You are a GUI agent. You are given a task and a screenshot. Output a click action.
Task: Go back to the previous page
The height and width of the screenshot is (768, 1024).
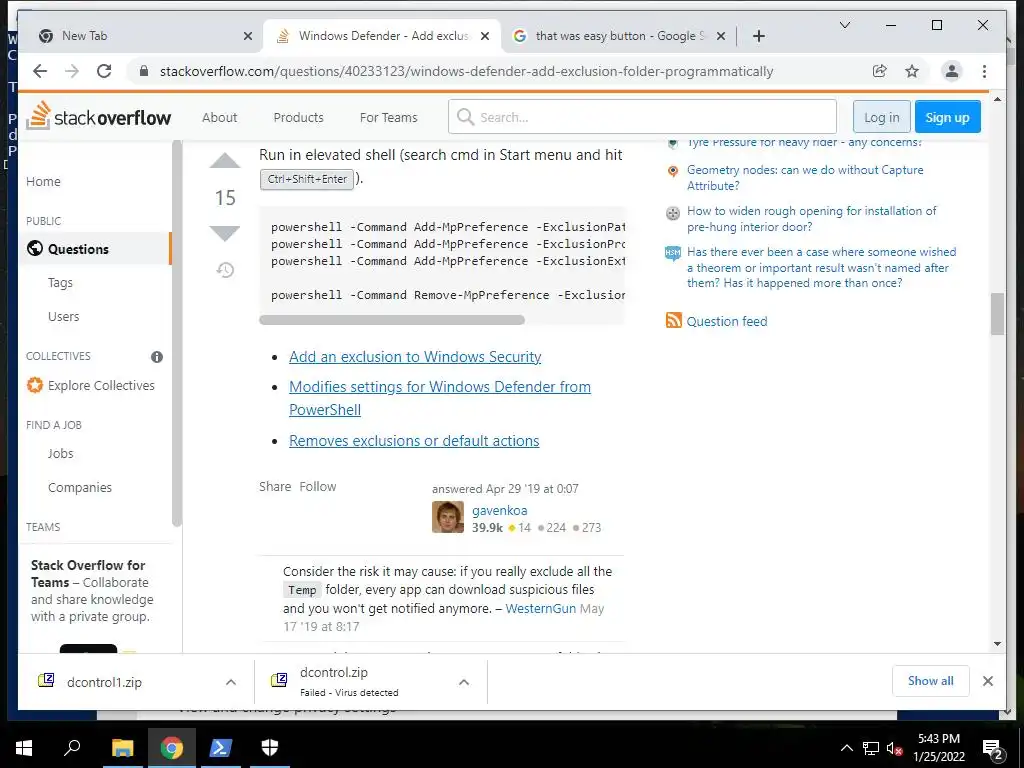(x=40, y=71)
